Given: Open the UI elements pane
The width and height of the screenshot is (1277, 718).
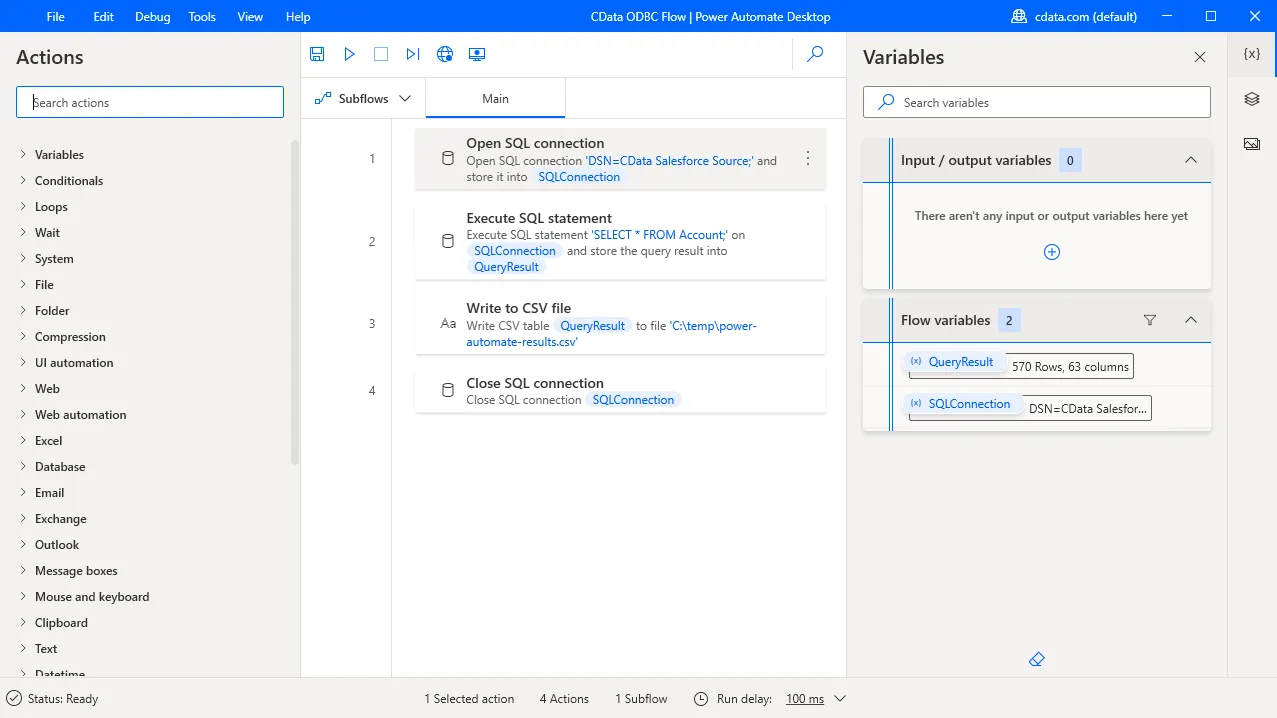Looking at the screenshot, I should click(x=1250, y=99).
